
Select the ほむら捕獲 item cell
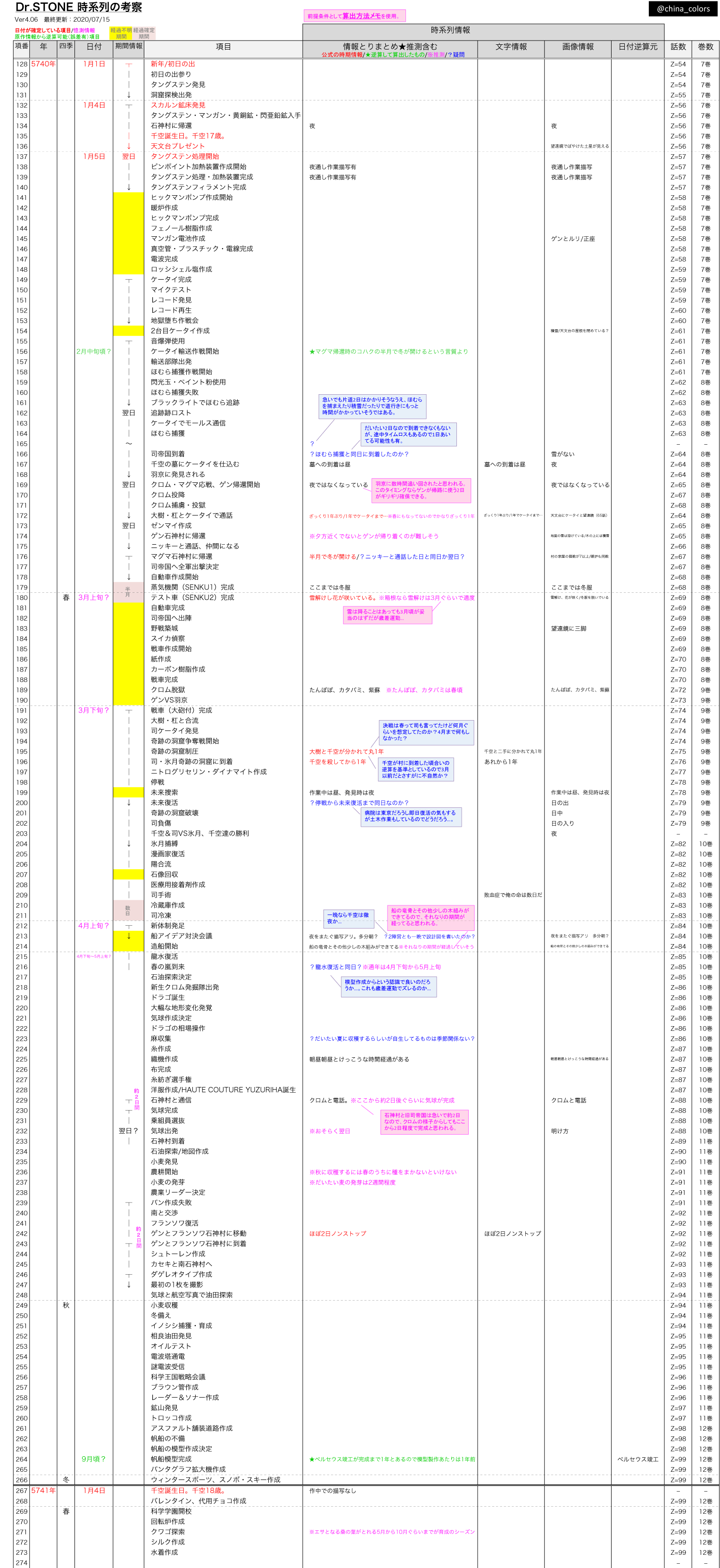(x=167, y=433)
